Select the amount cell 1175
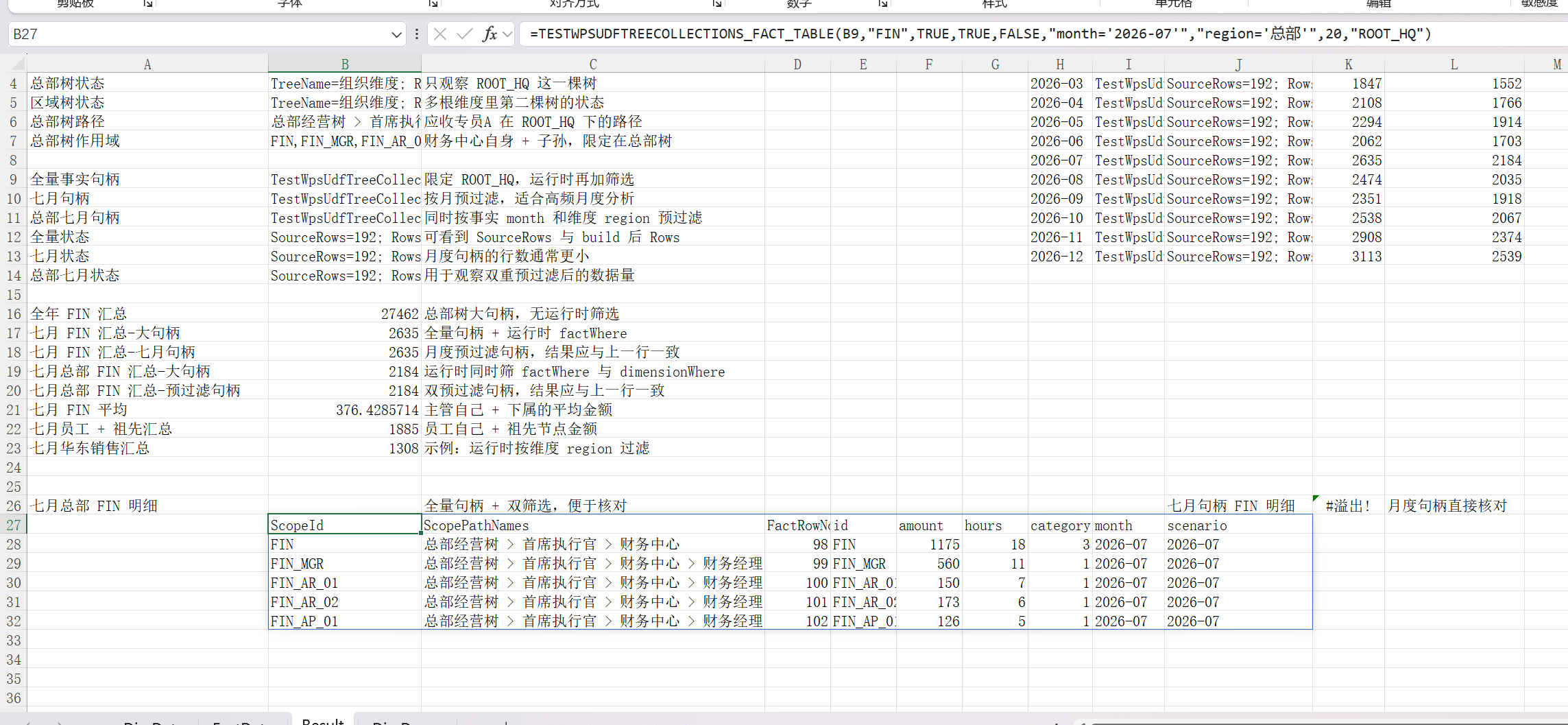 [x=929, y=544]
